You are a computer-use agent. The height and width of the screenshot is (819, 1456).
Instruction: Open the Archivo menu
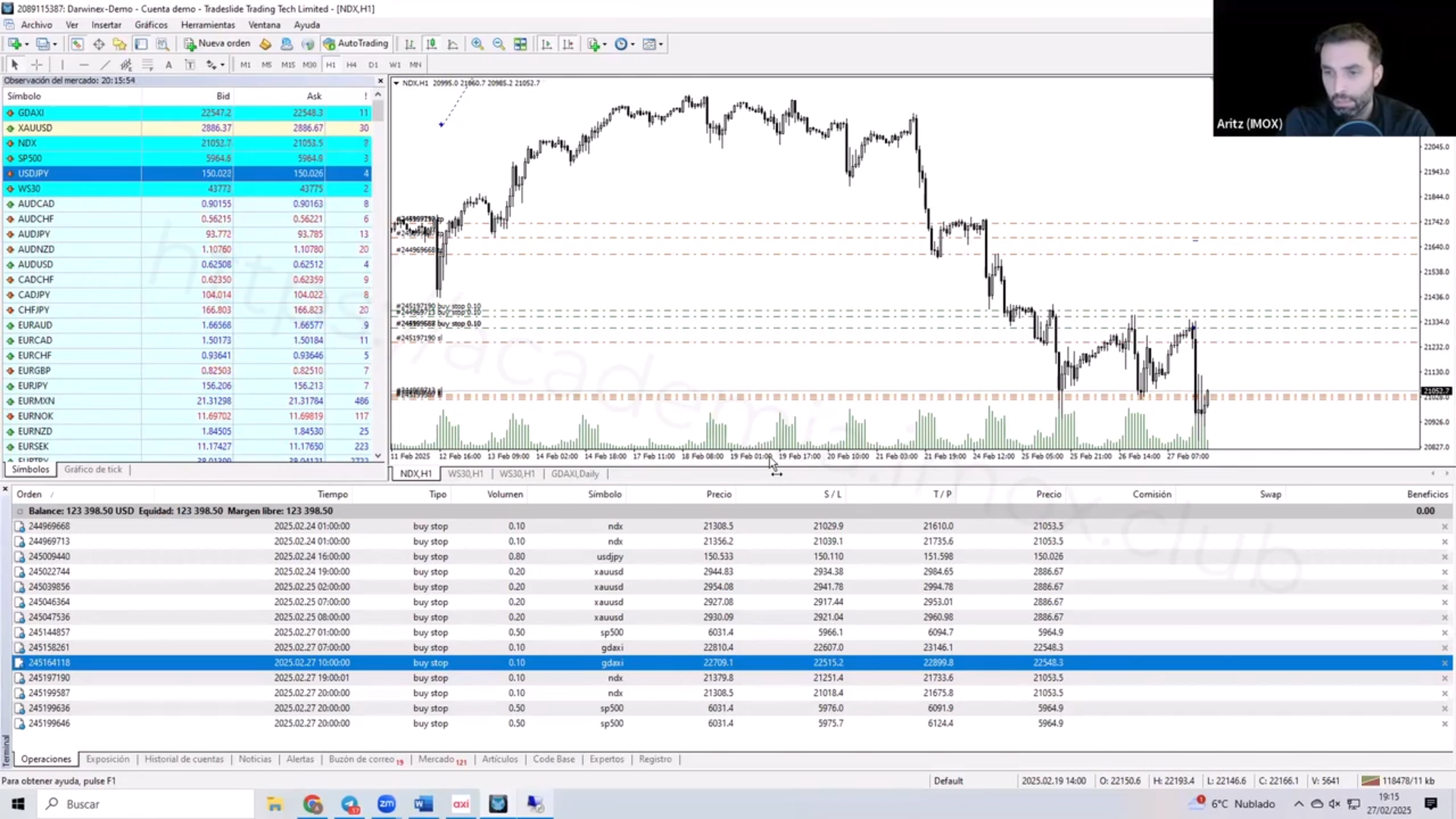coord(36,24)
